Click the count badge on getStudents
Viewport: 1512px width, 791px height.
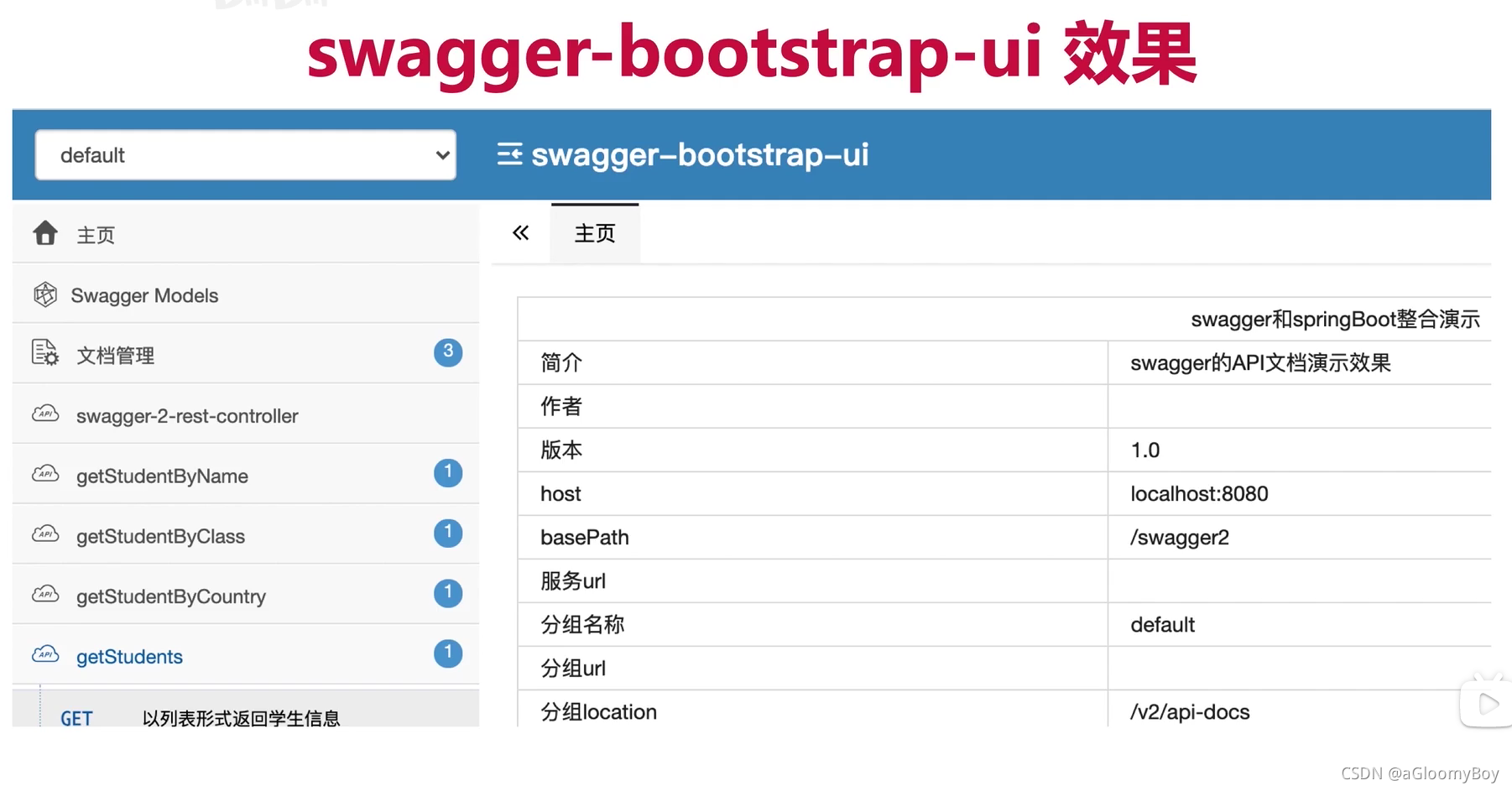(x=448, y=653)
